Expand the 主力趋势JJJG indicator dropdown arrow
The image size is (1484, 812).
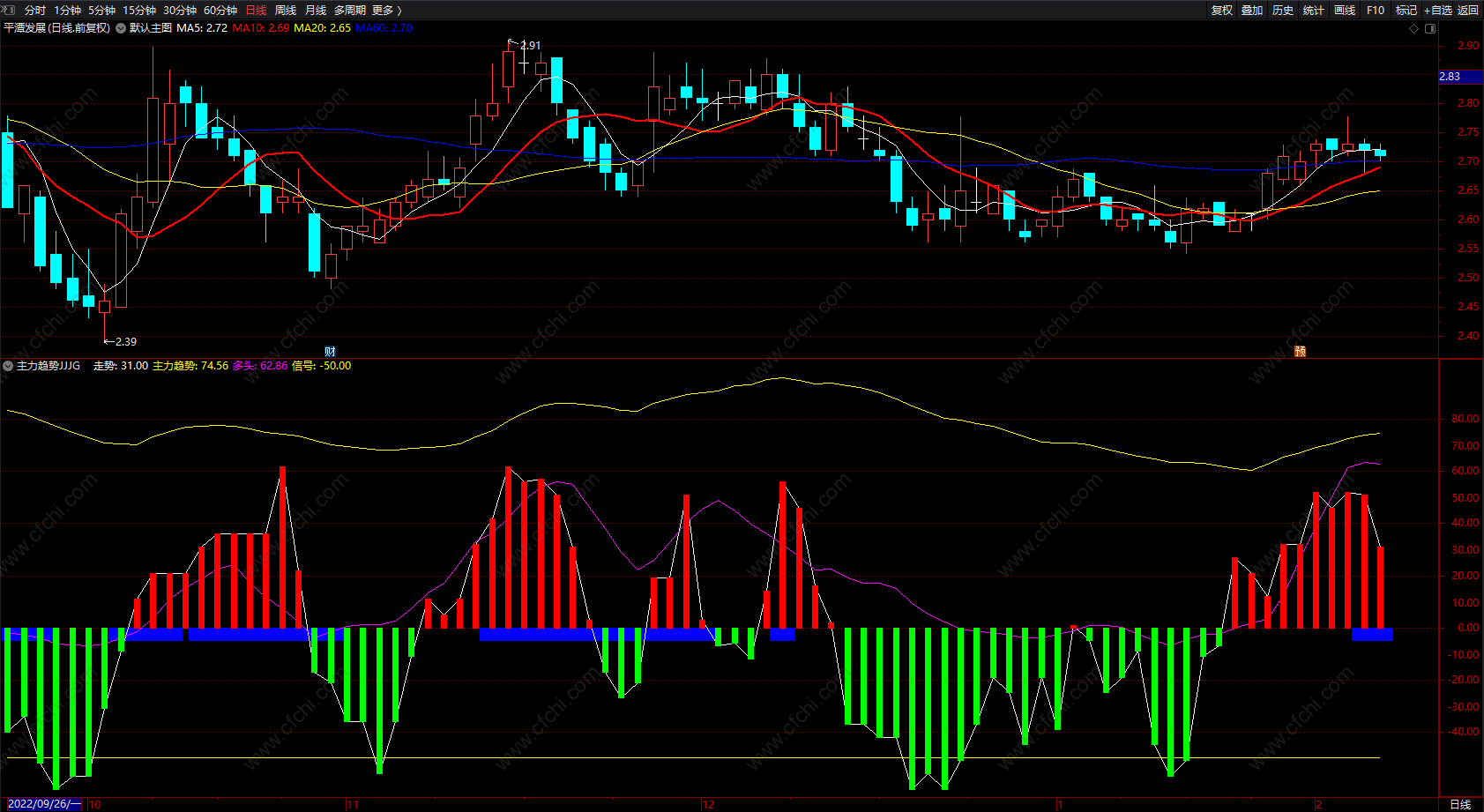coord(8,366)
